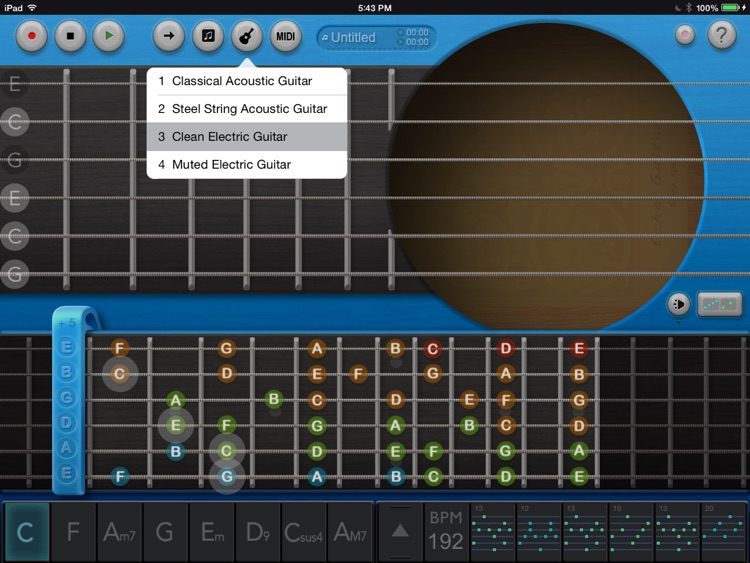Select Muted Electric Guitar option

[x=247, y=165]
